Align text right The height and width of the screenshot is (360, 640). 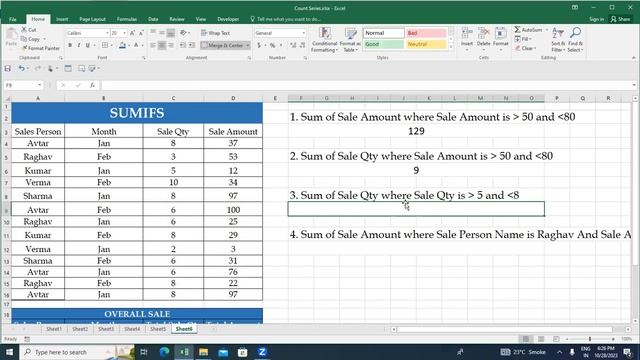171,45
